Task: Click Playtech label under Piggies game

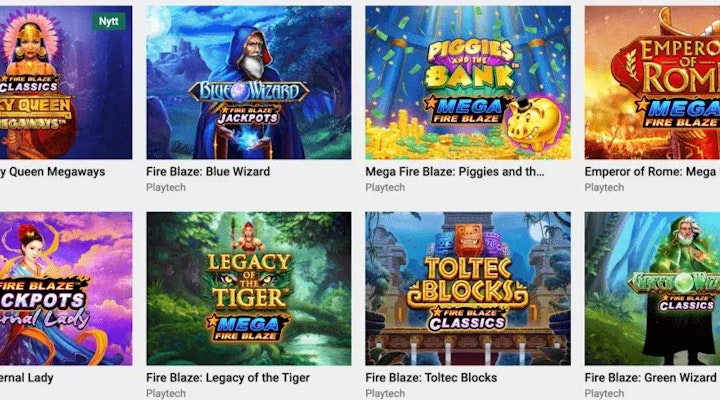Action: point(385,187)
